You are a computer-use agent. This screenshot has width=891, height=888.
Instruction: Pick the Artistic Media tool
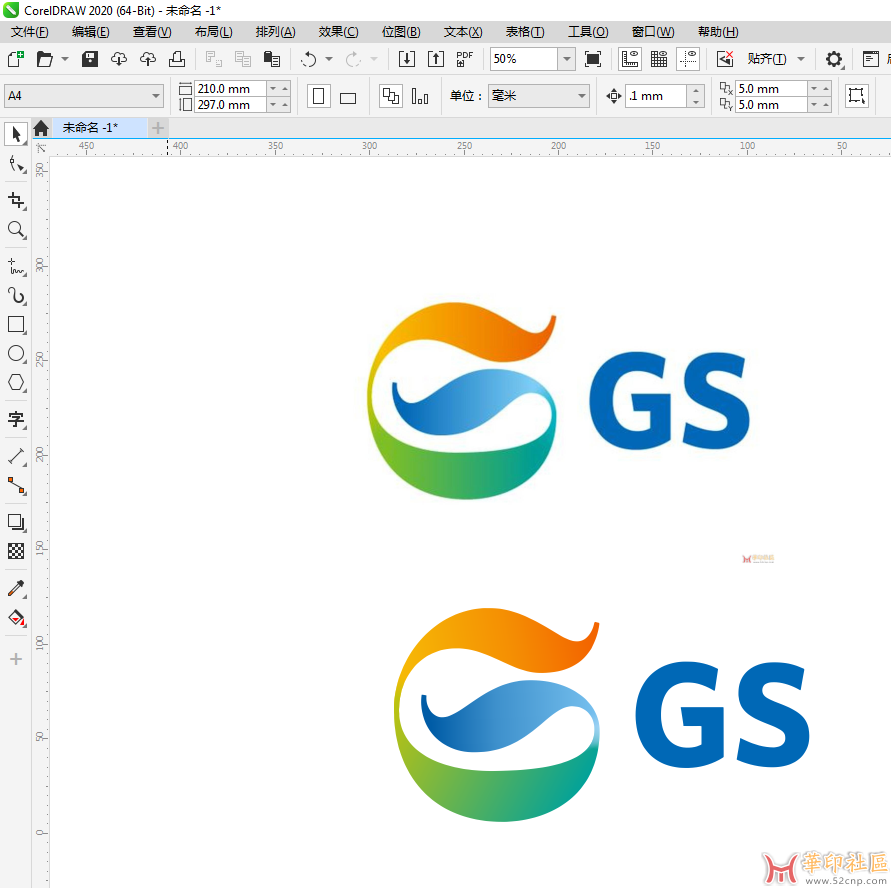(16, 295)
